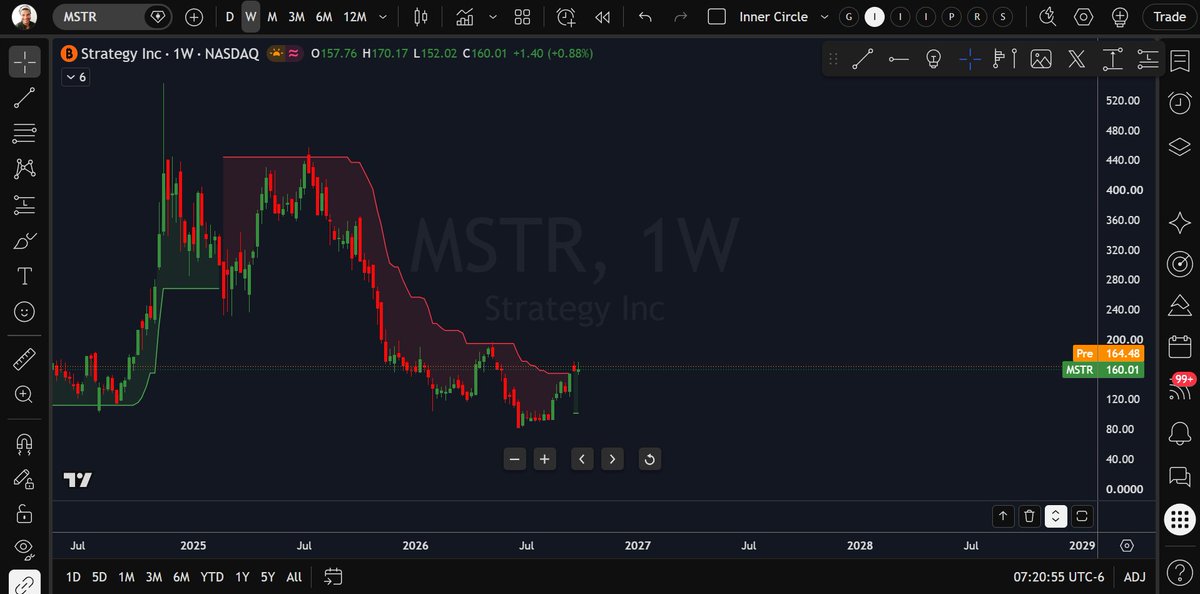Toggle lock all drawings

(25, 514)
